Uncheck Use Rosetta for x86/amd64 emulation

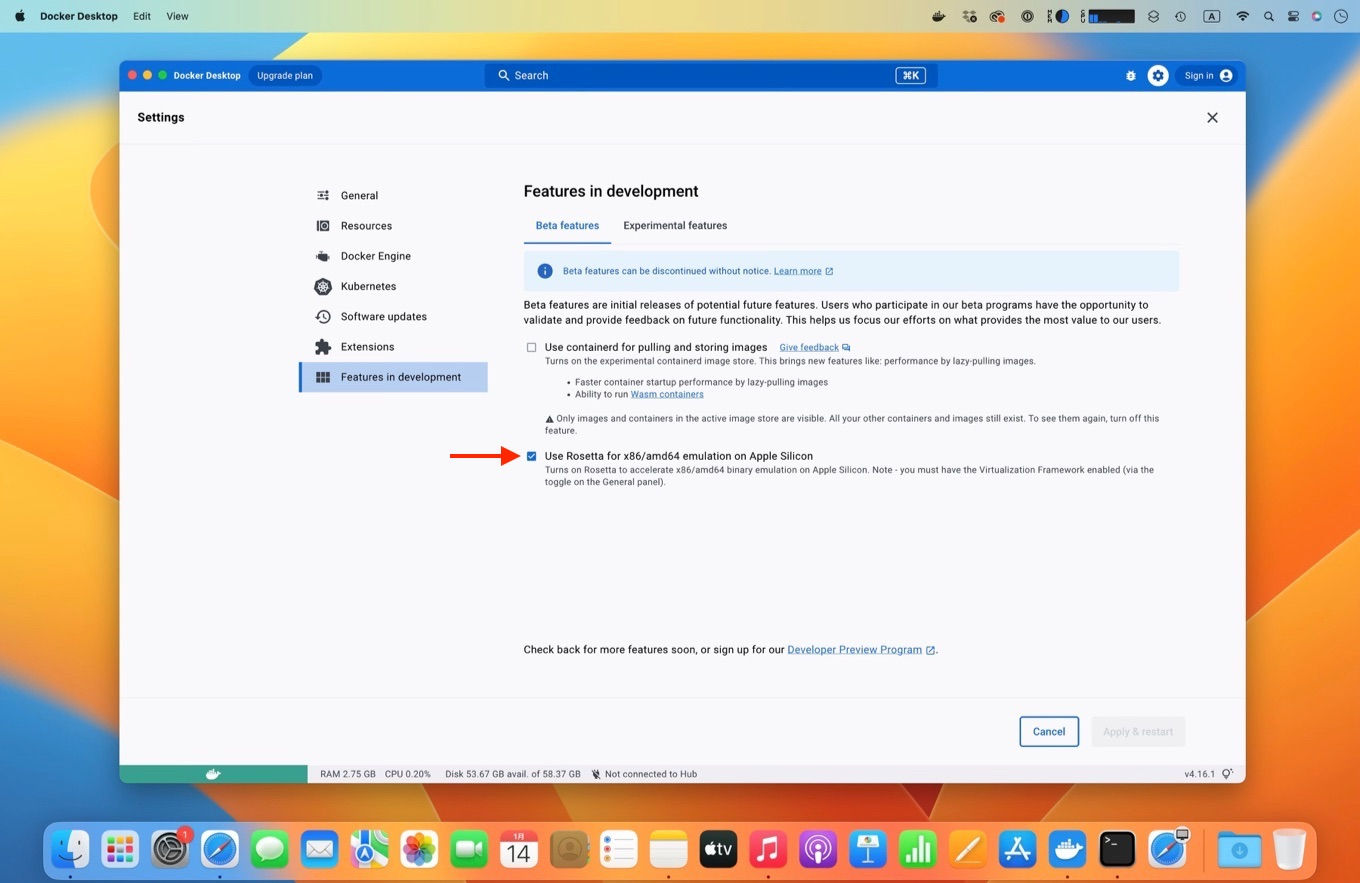[532, 456]
